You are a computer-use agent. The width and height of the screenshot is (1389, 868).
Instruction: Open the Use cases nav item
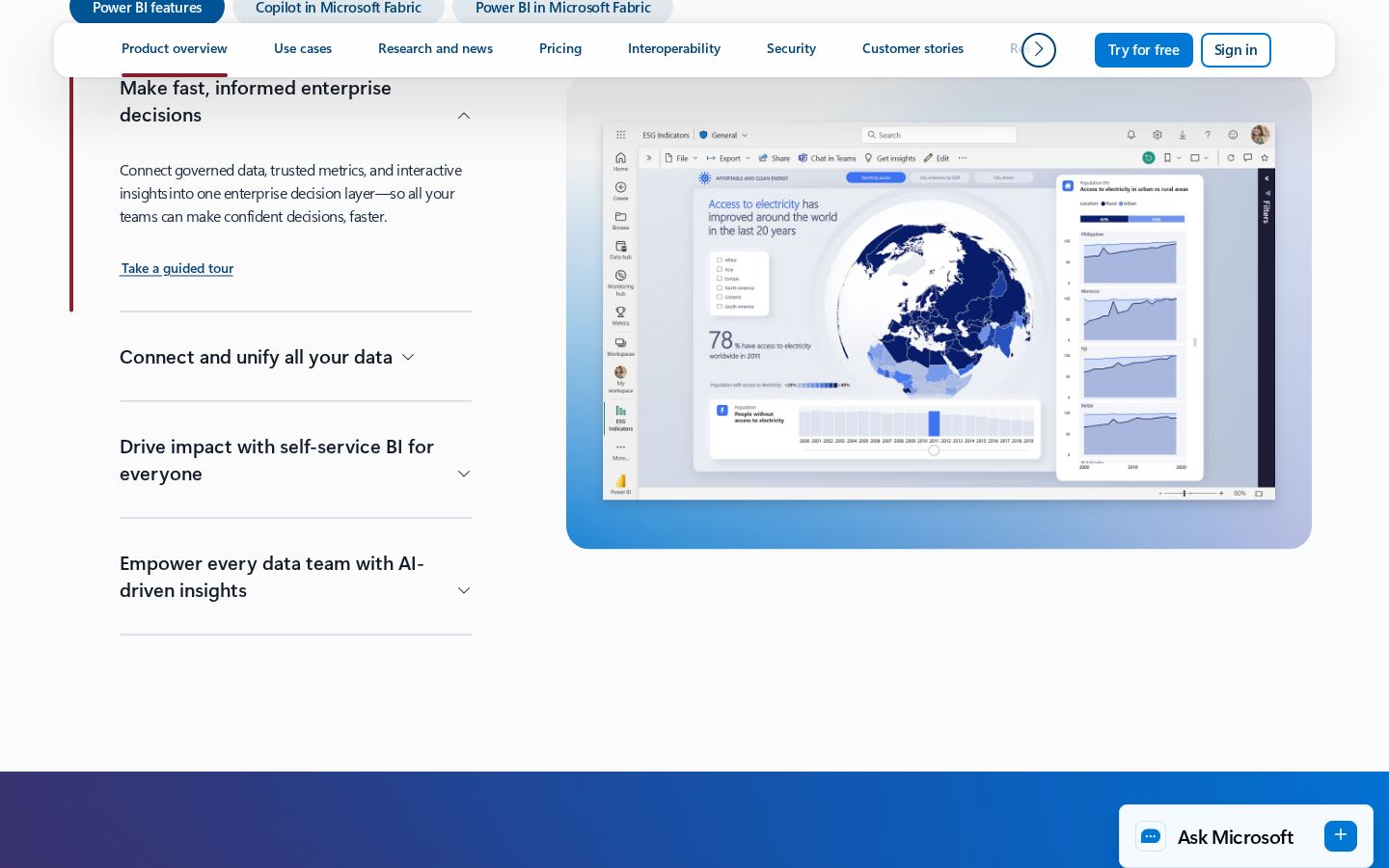point(303,49)
